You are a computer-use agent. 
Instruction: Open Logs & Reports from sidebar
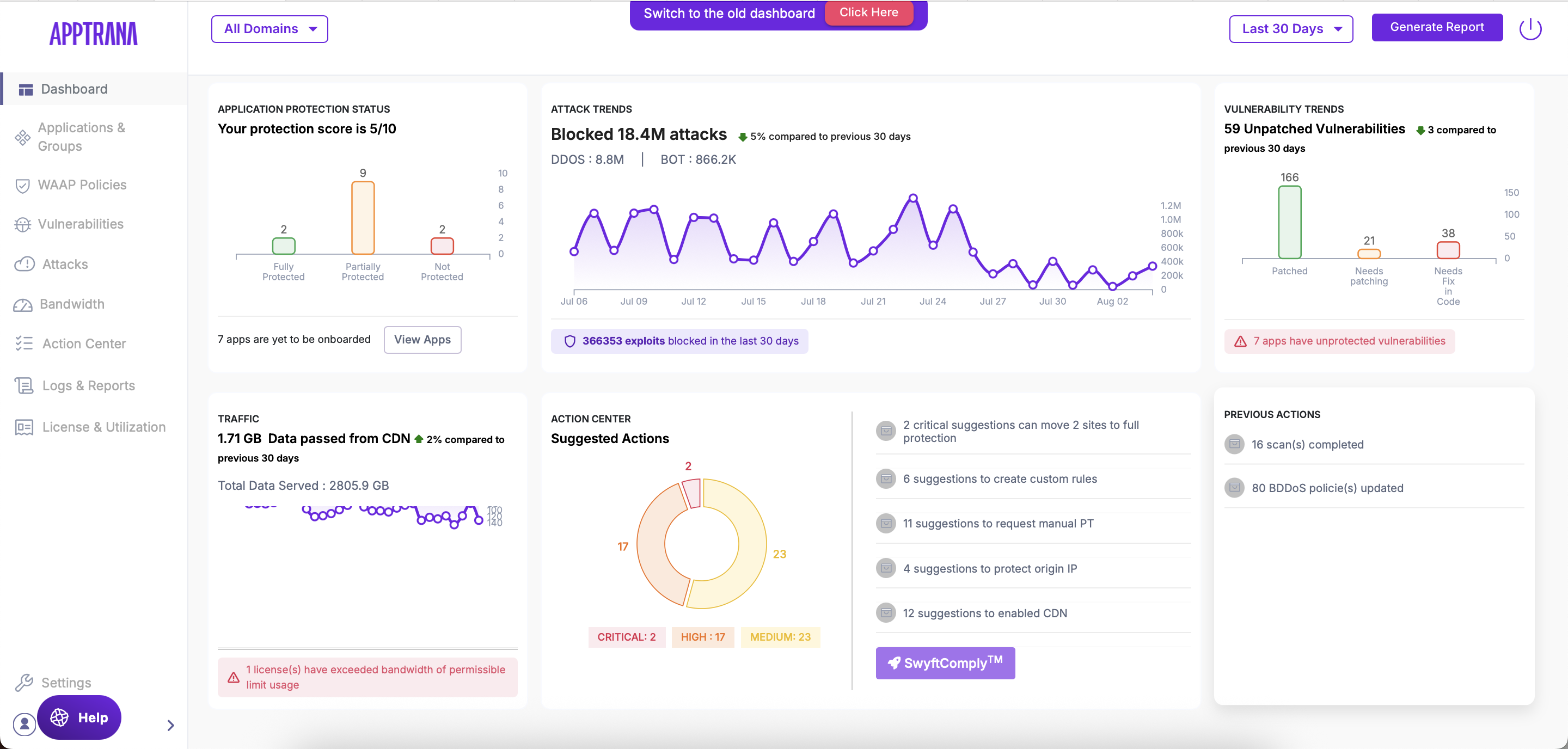pyautogui.click(x=88, y=386)
